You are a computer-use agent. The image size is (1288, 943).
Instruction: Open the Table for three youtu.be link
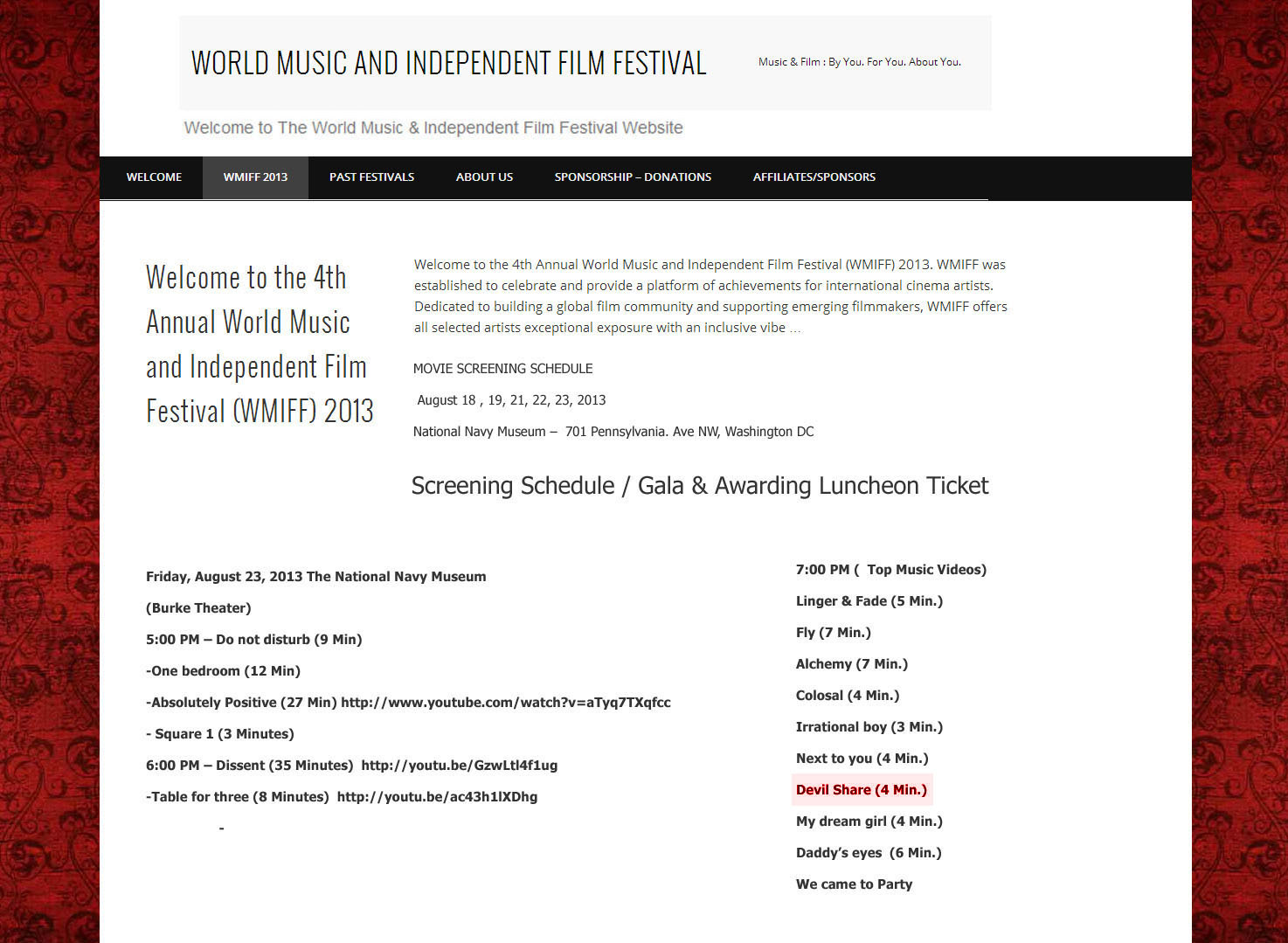point(437,797)
